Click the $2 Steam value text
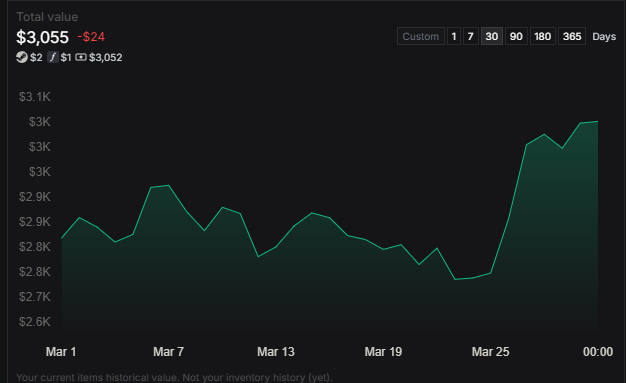 [36, 58]
